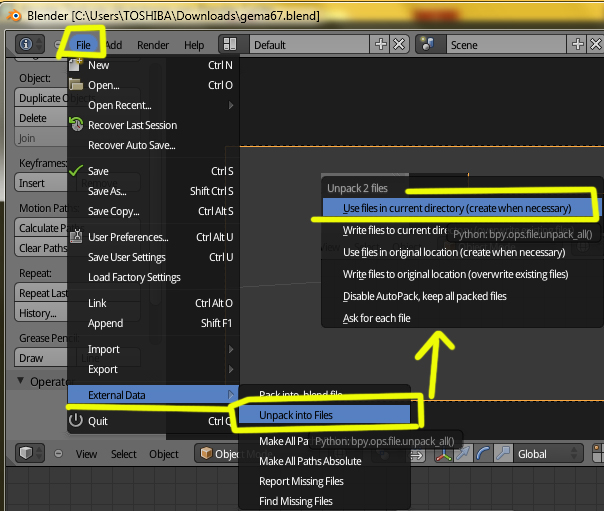Image resolution: width=604 pixels, height=511 pixels.
Task: Expand External Data submenu
Action: (x=153, y=395)
